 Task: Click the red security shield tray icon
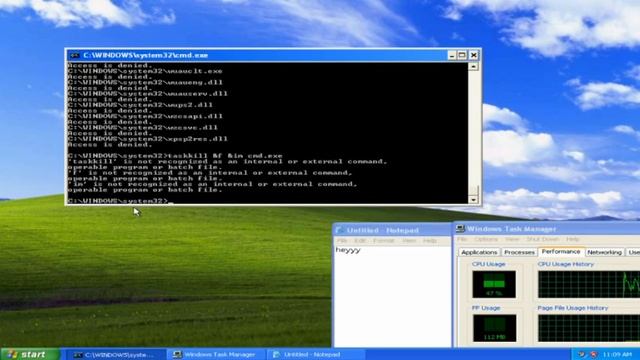pyautogui.click(x=594, y=354)
